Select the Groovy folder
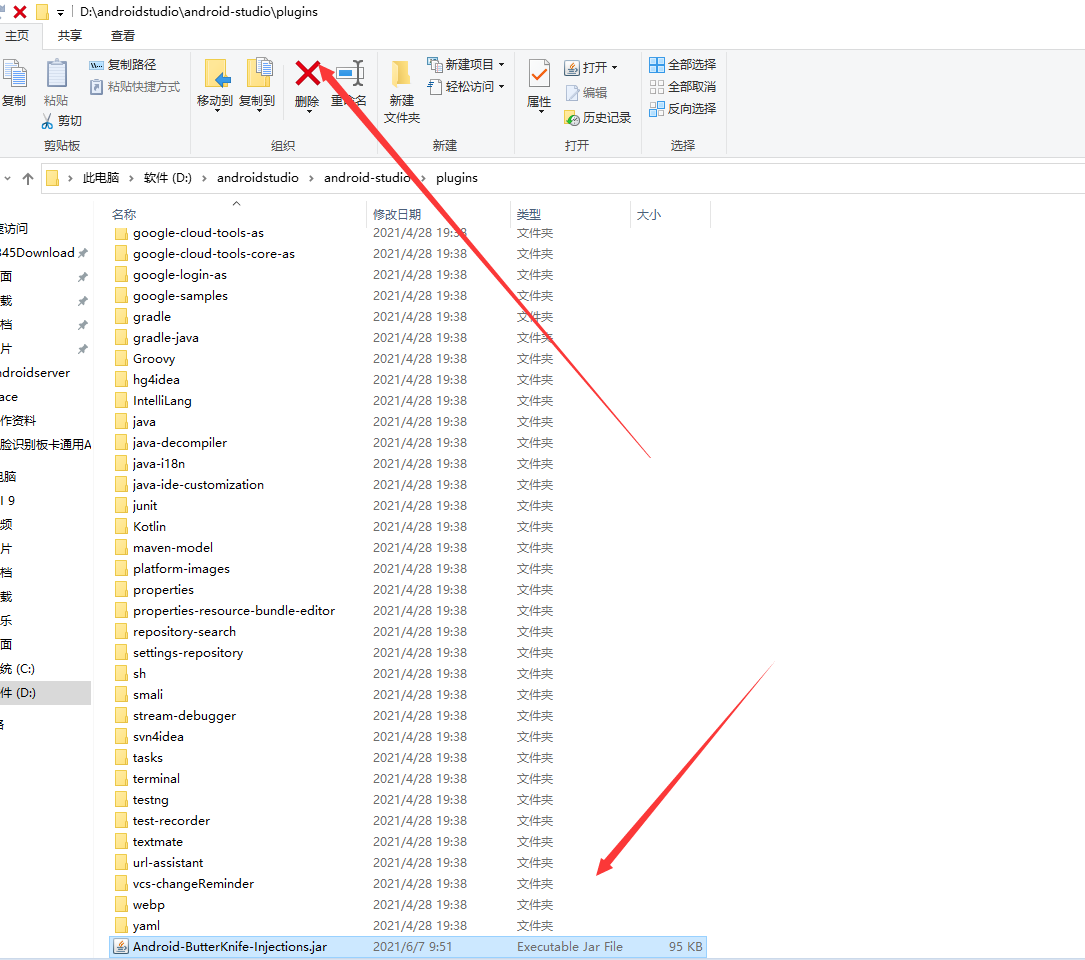This screenshot has width=1085, height=960. coord(154,359)
